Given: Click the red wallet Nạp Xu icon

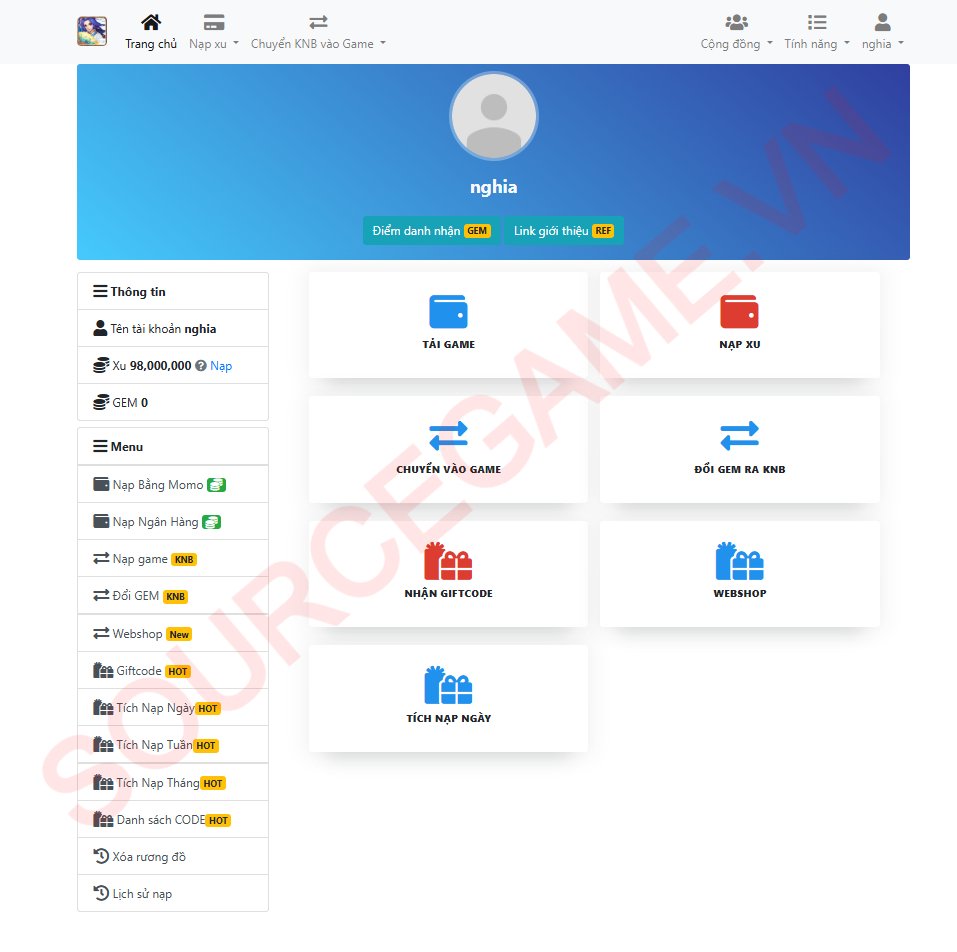Looking at the screenshot, I should 739,312.
